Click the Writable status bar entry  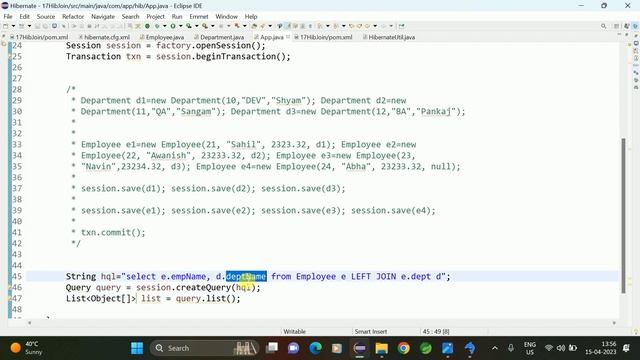pyautogui.click(x=294, y=331)
